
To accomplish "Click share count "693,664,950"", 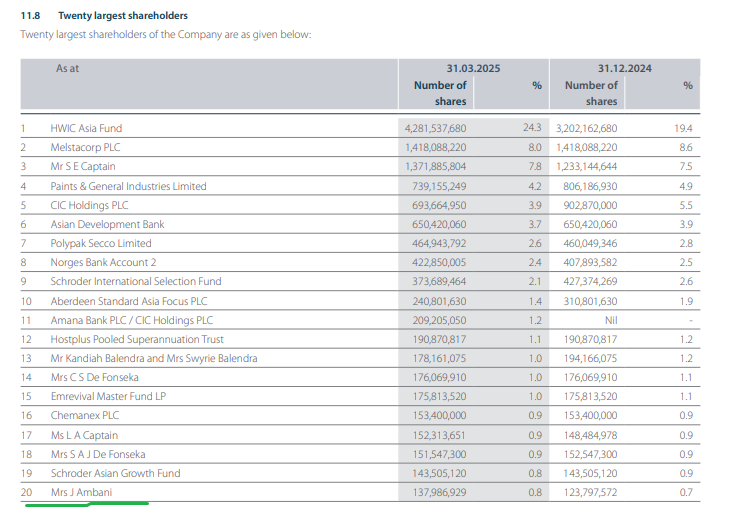I will (439, 206).
